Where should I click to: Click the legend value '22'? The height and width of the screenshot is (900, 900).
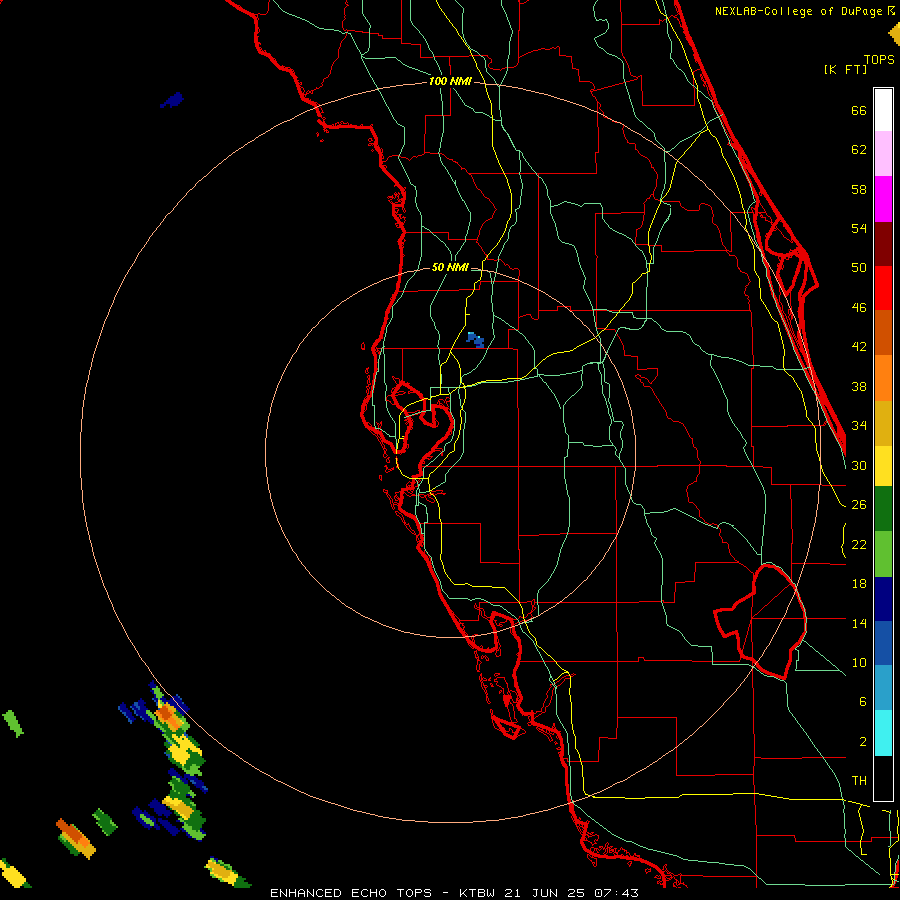pos(859,545)
